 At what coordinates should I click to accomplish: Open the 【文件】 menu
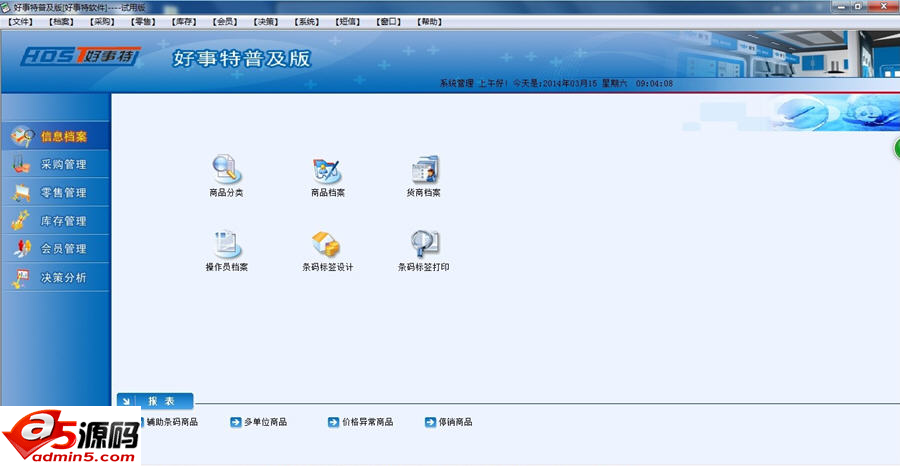21,22
